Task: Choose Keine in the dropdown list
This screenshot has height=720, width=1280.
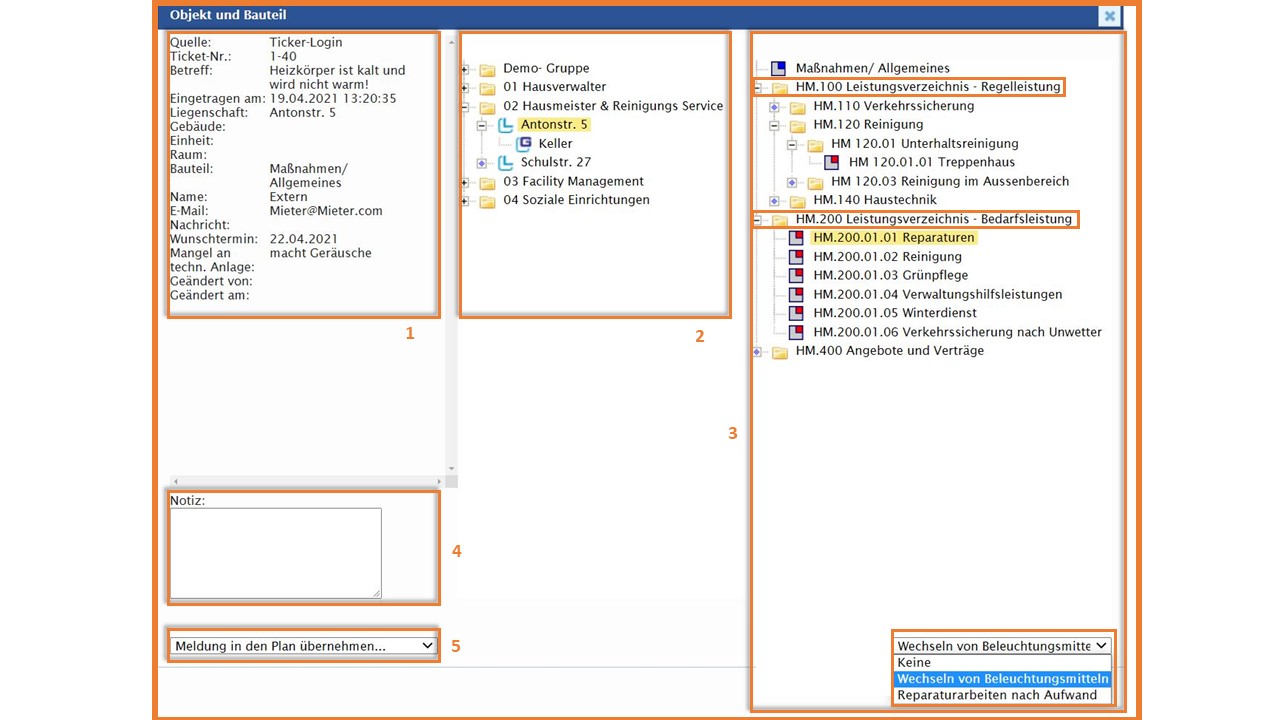Action: (x=1003, y=662)
